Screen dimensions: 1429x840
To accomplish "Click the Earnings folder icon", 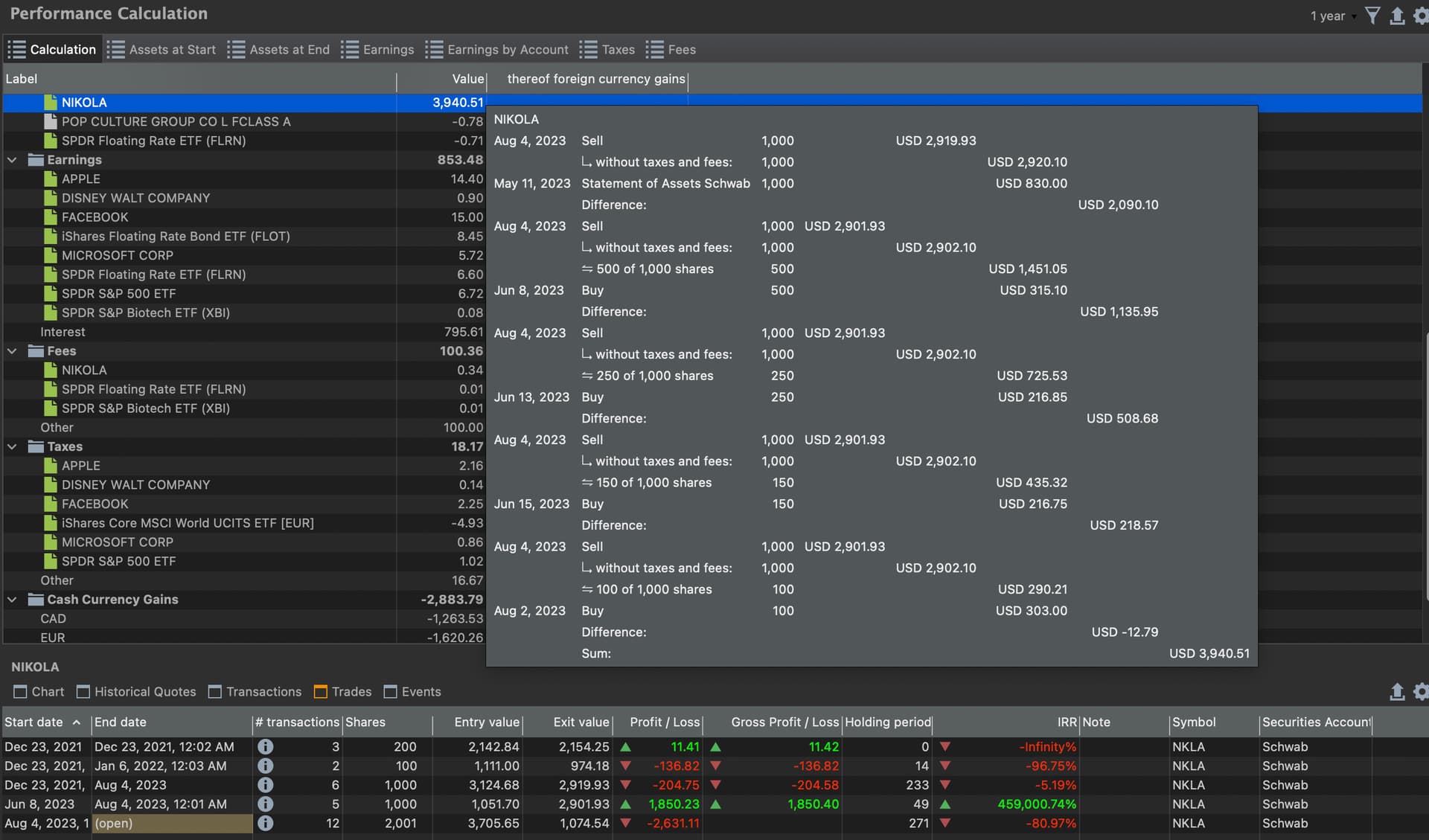I will coord(36,160).
